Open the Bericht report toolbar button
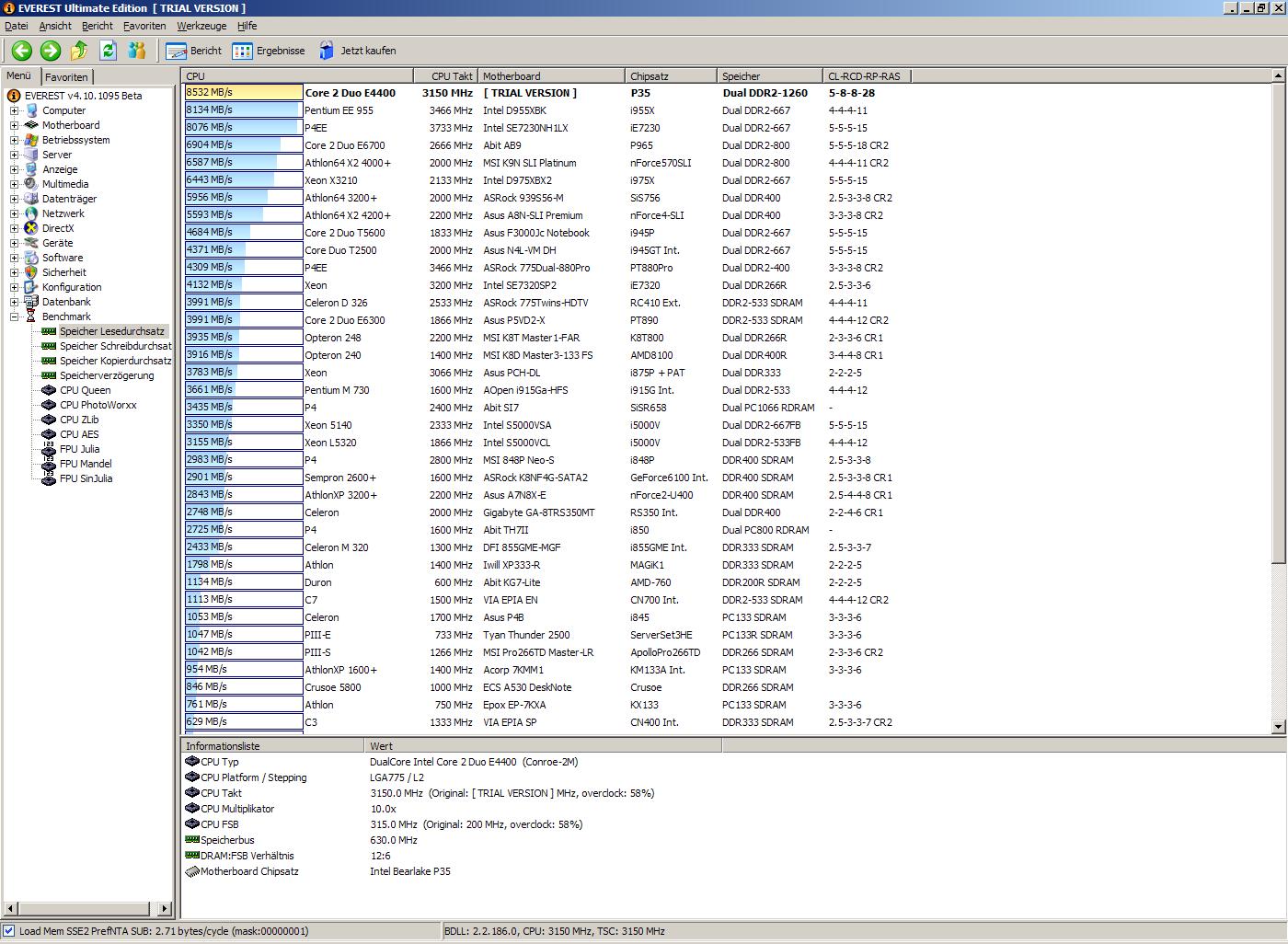The image size is (1288, 944). 194,51
